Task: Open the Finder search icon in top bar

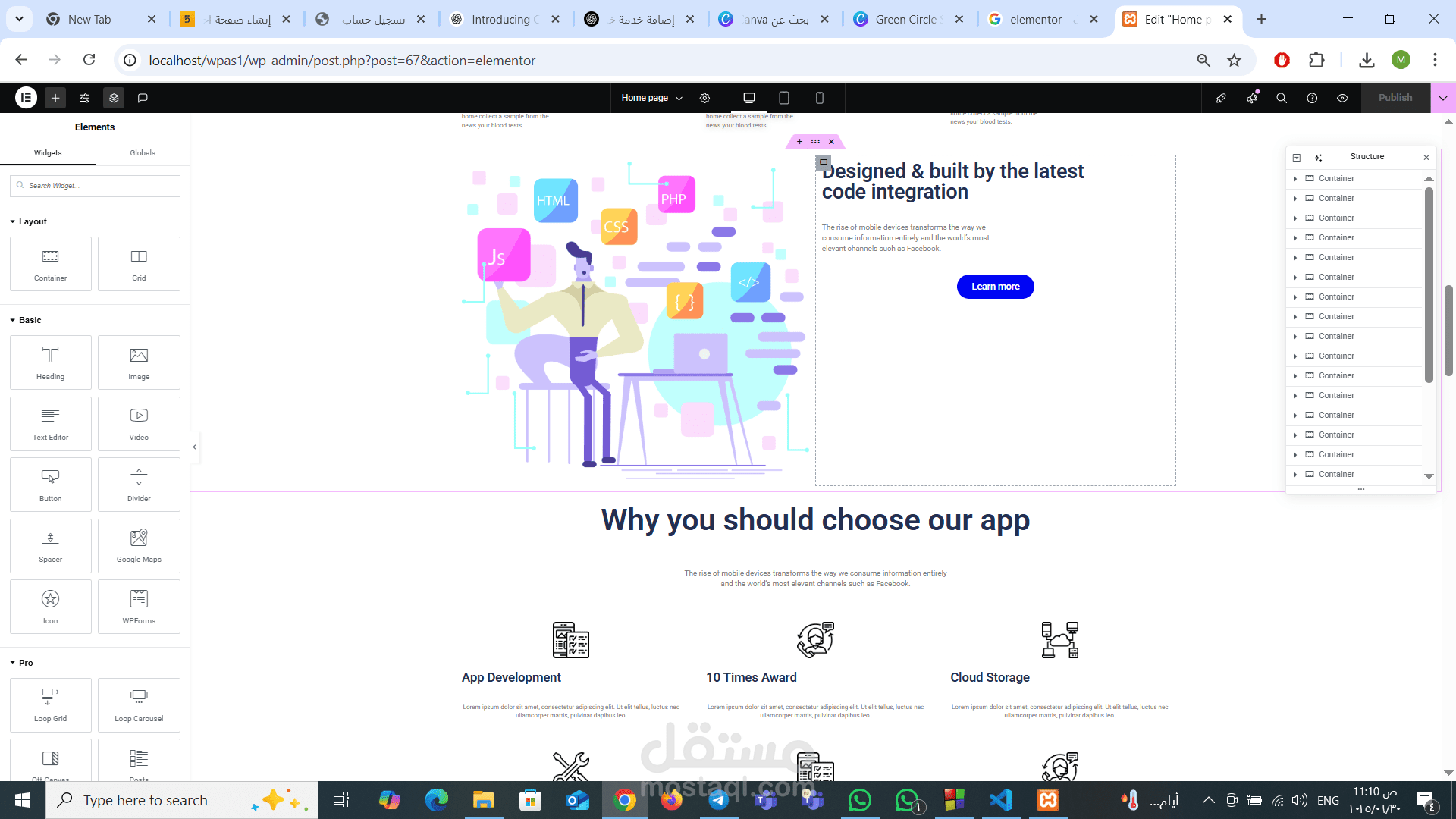Action: click(1282, 98)
